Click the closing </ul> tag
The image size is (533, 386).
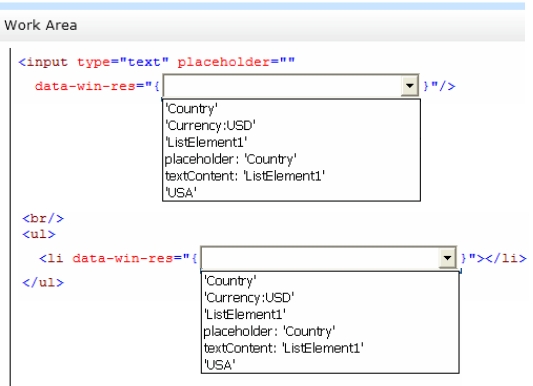pos(43,282)
